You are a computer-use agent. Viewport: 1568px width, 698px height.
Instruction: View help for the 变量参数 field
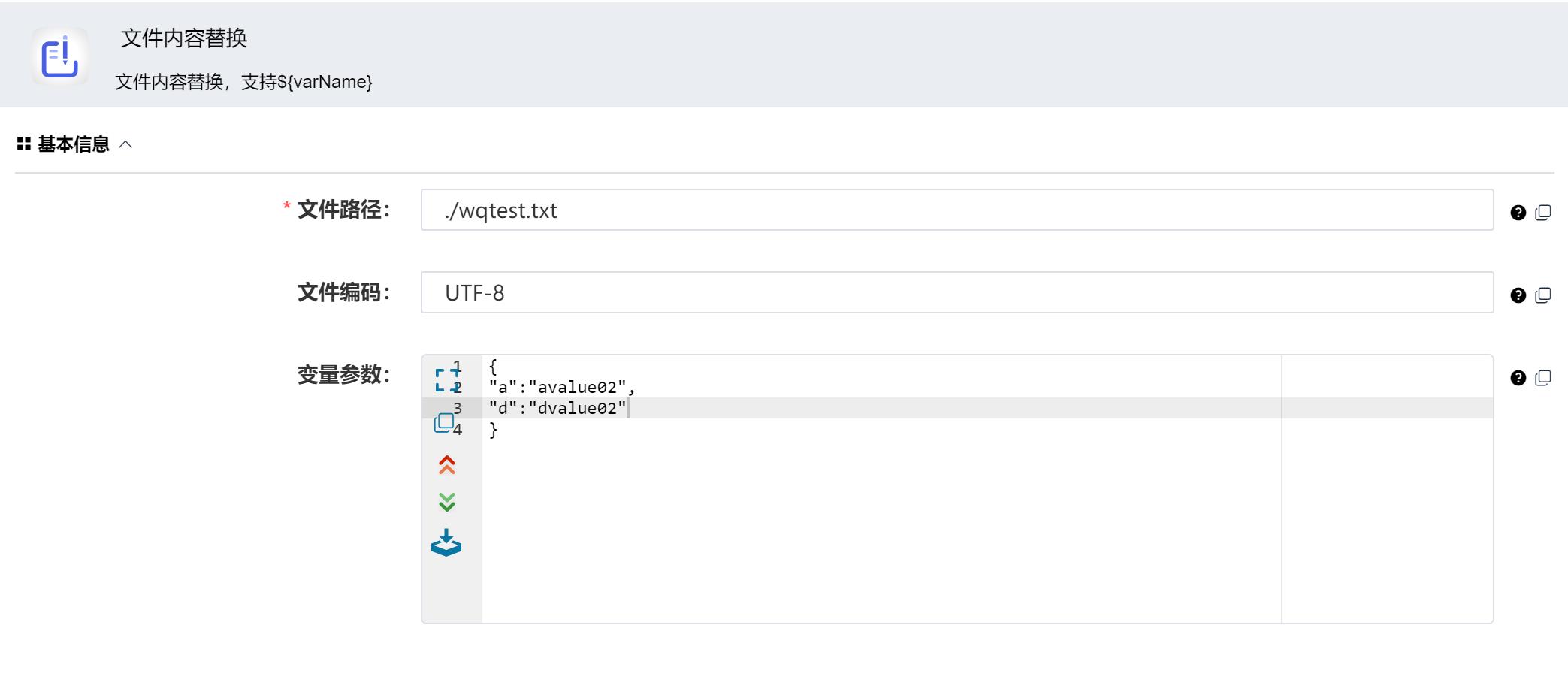pyautogui.click(x=1518, y=378)
